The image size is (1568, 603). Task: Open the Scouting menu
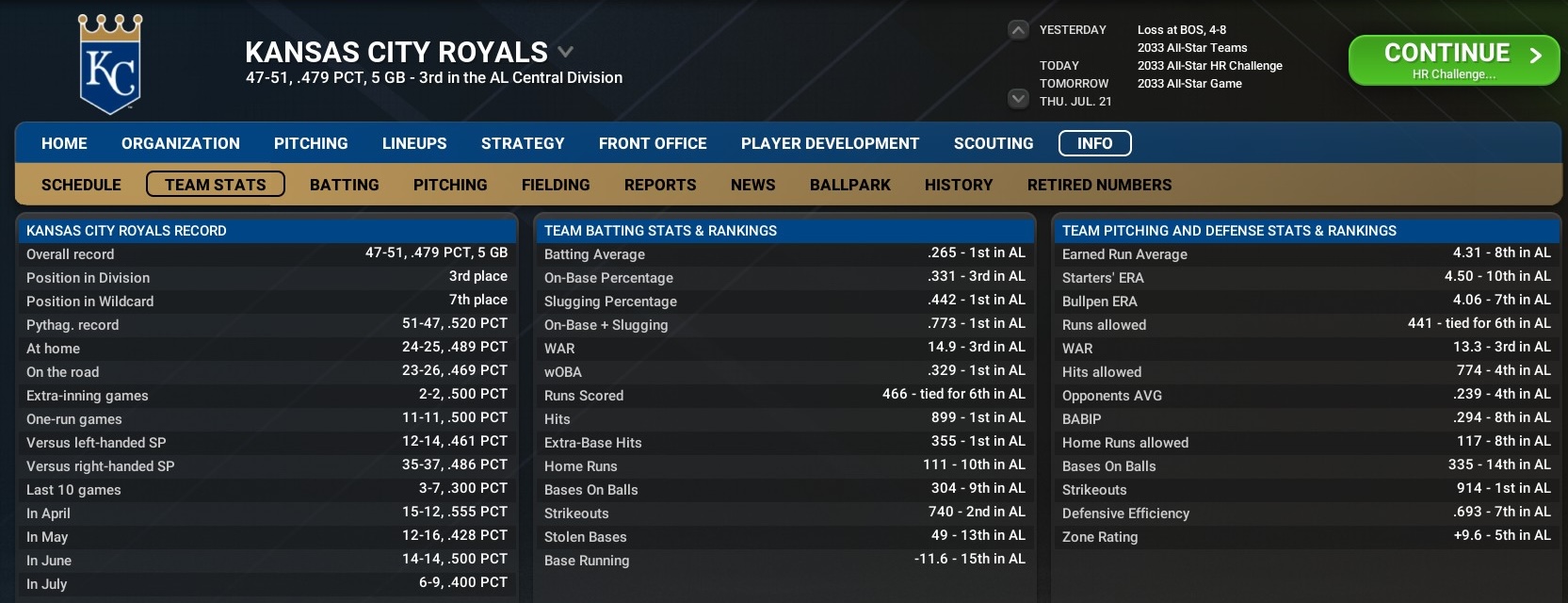pos(994,143)
